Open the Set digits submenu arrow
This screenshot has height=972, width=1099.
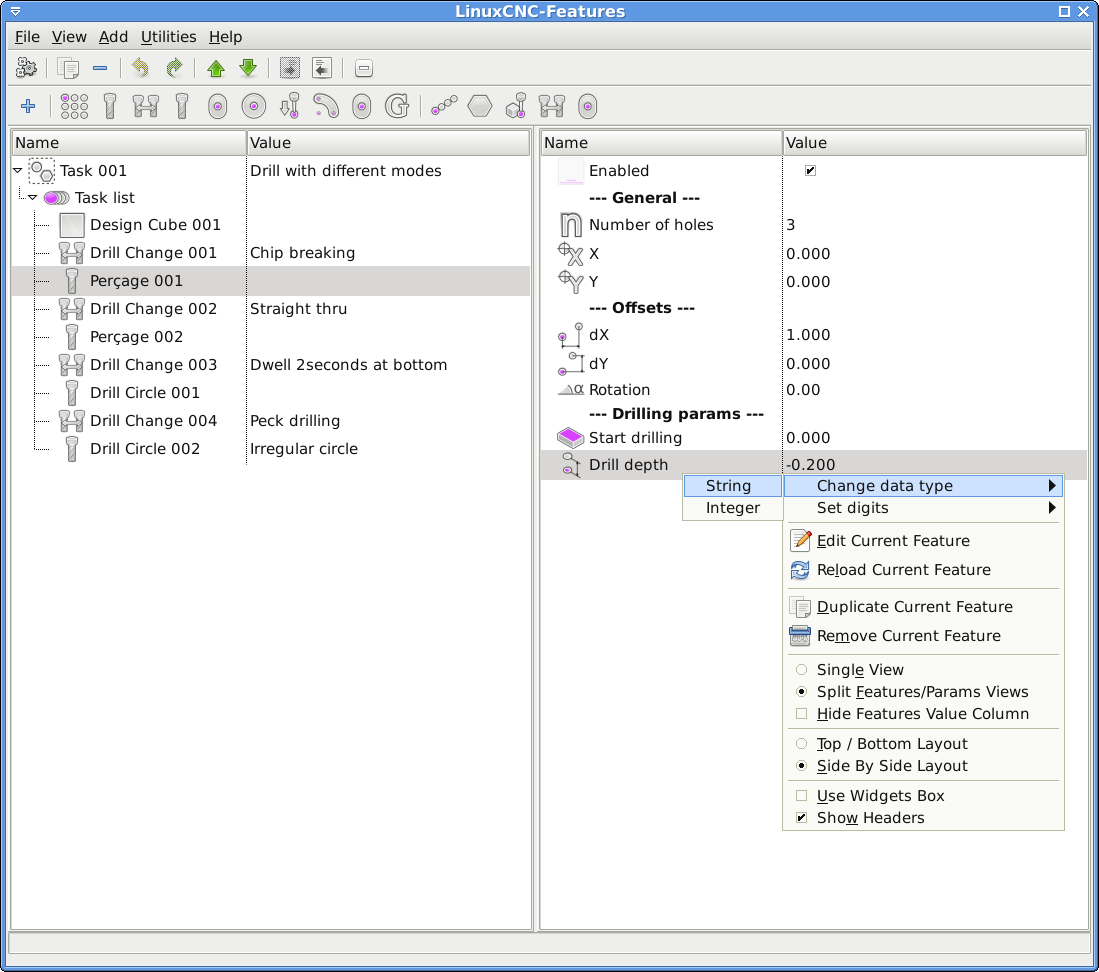tap(1052, 508)
